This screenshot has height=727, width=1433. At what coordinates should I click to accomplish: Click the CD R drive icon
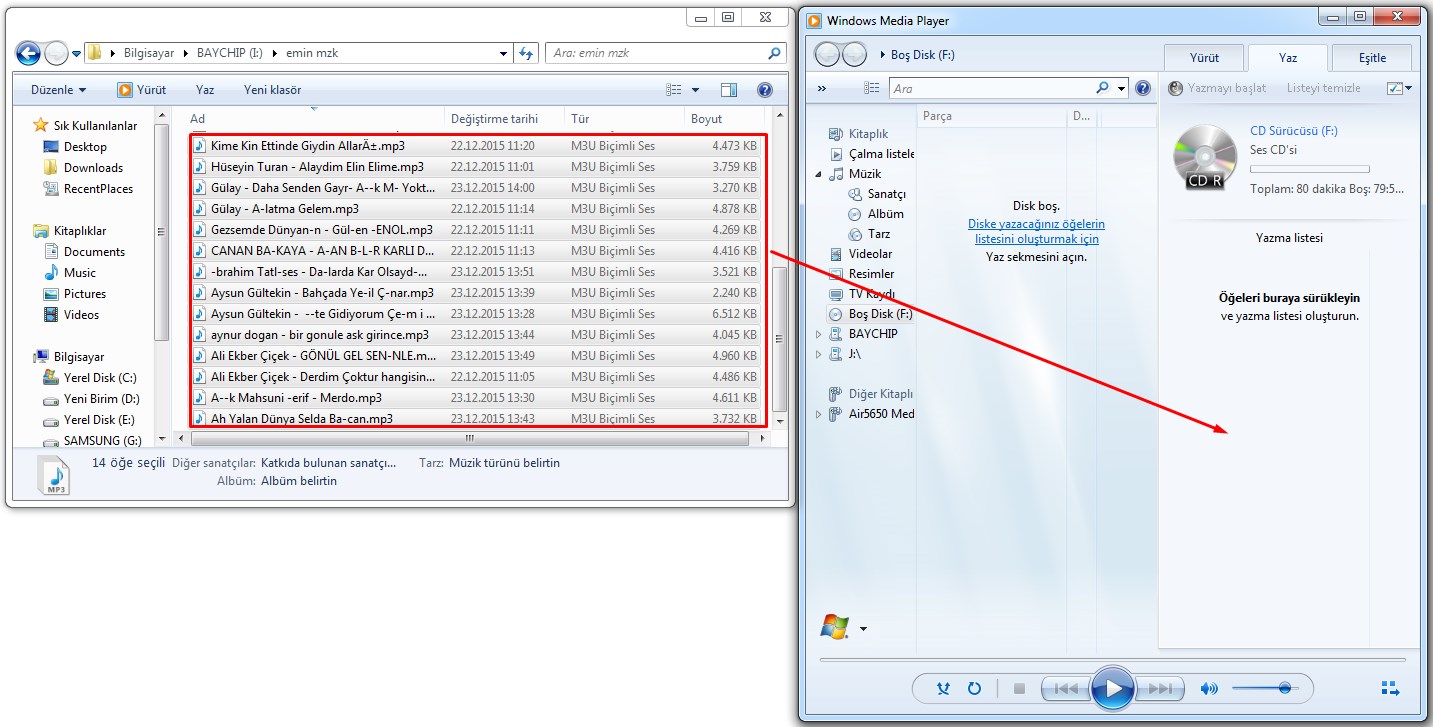(x=1204, y=158)
